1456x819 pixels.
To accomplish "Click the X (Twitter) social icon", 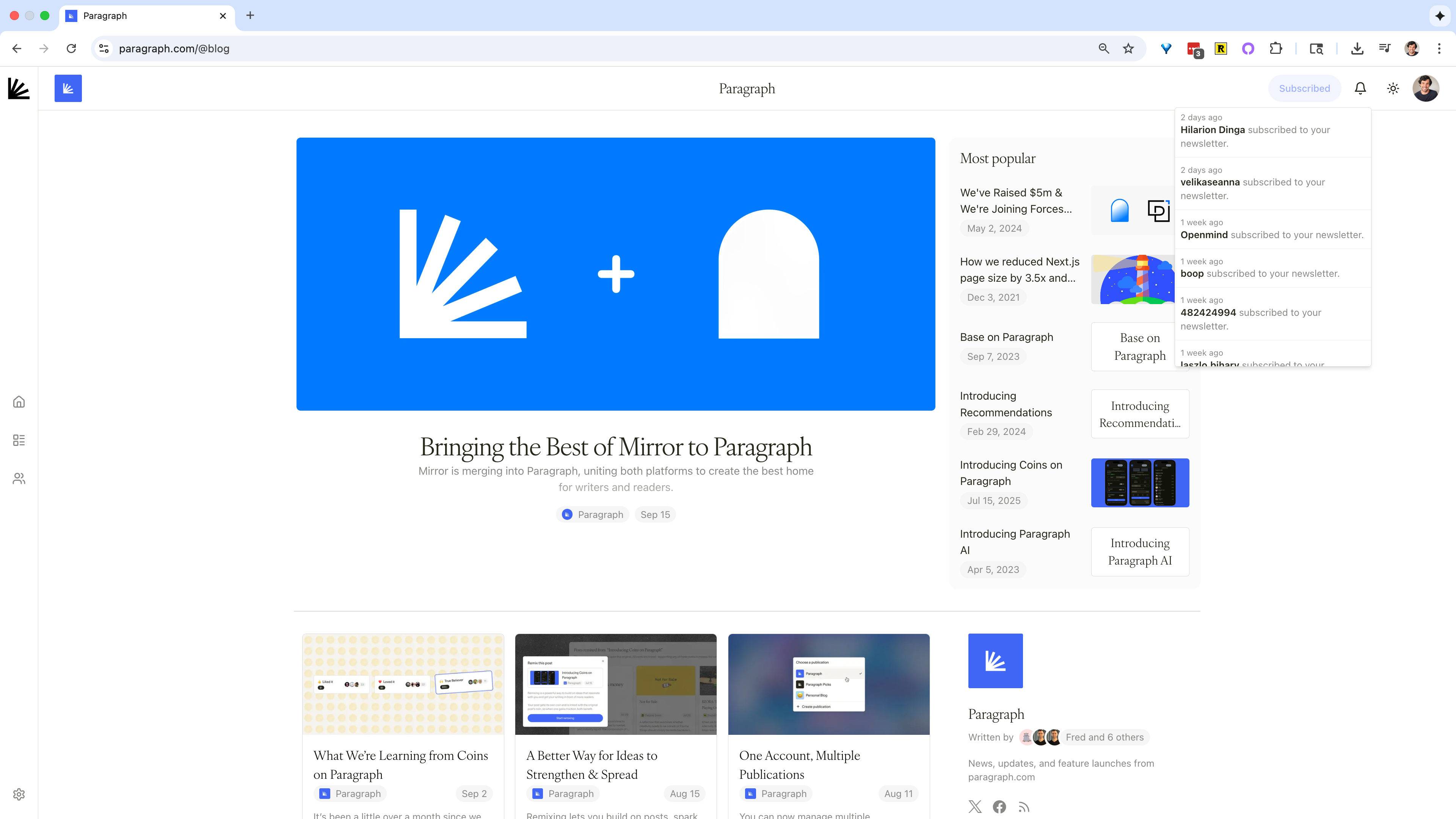I will pyautogui.click(x=975, y=806).
